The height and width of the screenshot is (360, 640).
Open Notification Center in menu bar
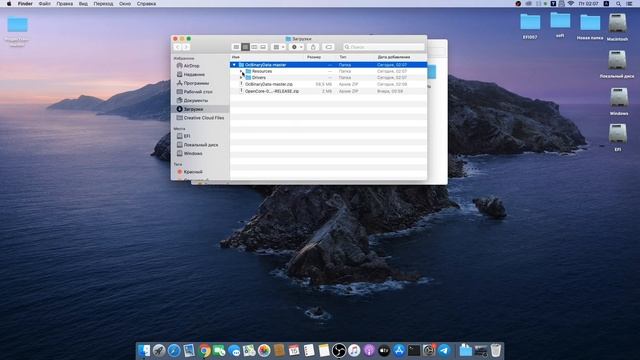[x=629, y=4]
